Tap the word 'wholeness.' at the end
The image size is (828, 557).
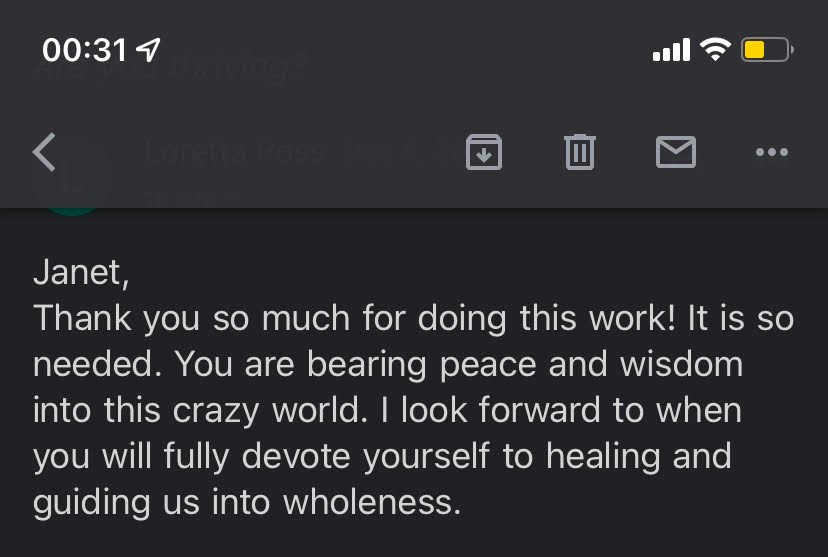372,502
